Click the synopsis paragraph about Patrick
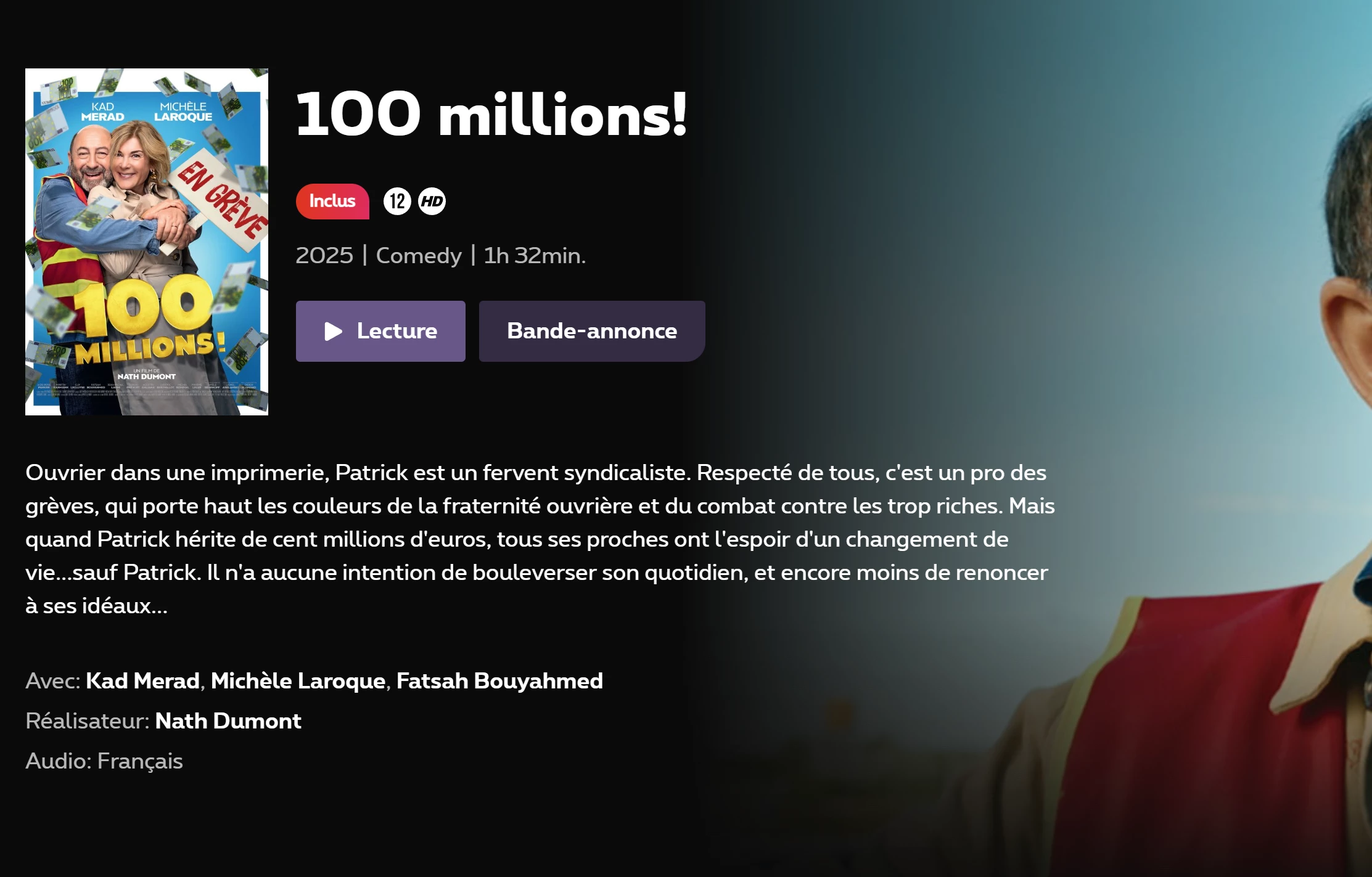The width and height of the screenshot is (1372, 877). [x=540, y=539]
